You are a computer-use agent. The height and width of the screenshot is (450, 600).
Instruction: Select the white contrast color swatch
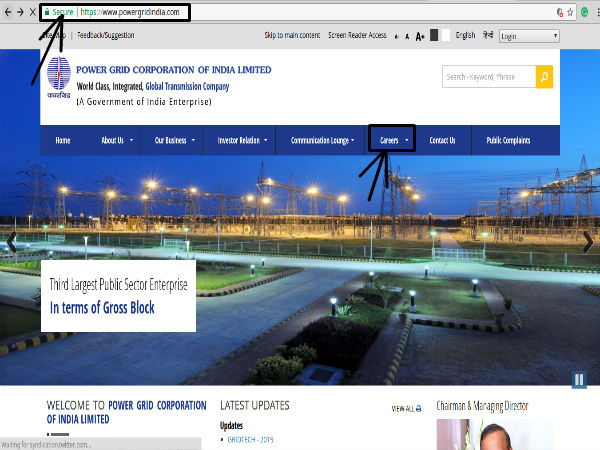(445, 35)
